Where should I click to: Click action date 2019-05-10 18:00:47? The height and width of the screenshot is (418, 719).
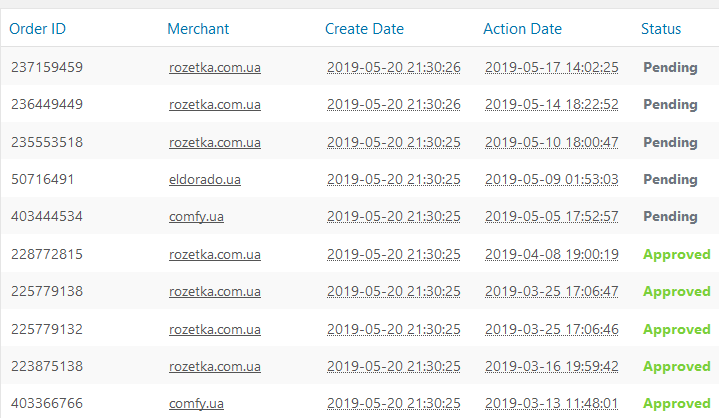(x=552, y=143)
